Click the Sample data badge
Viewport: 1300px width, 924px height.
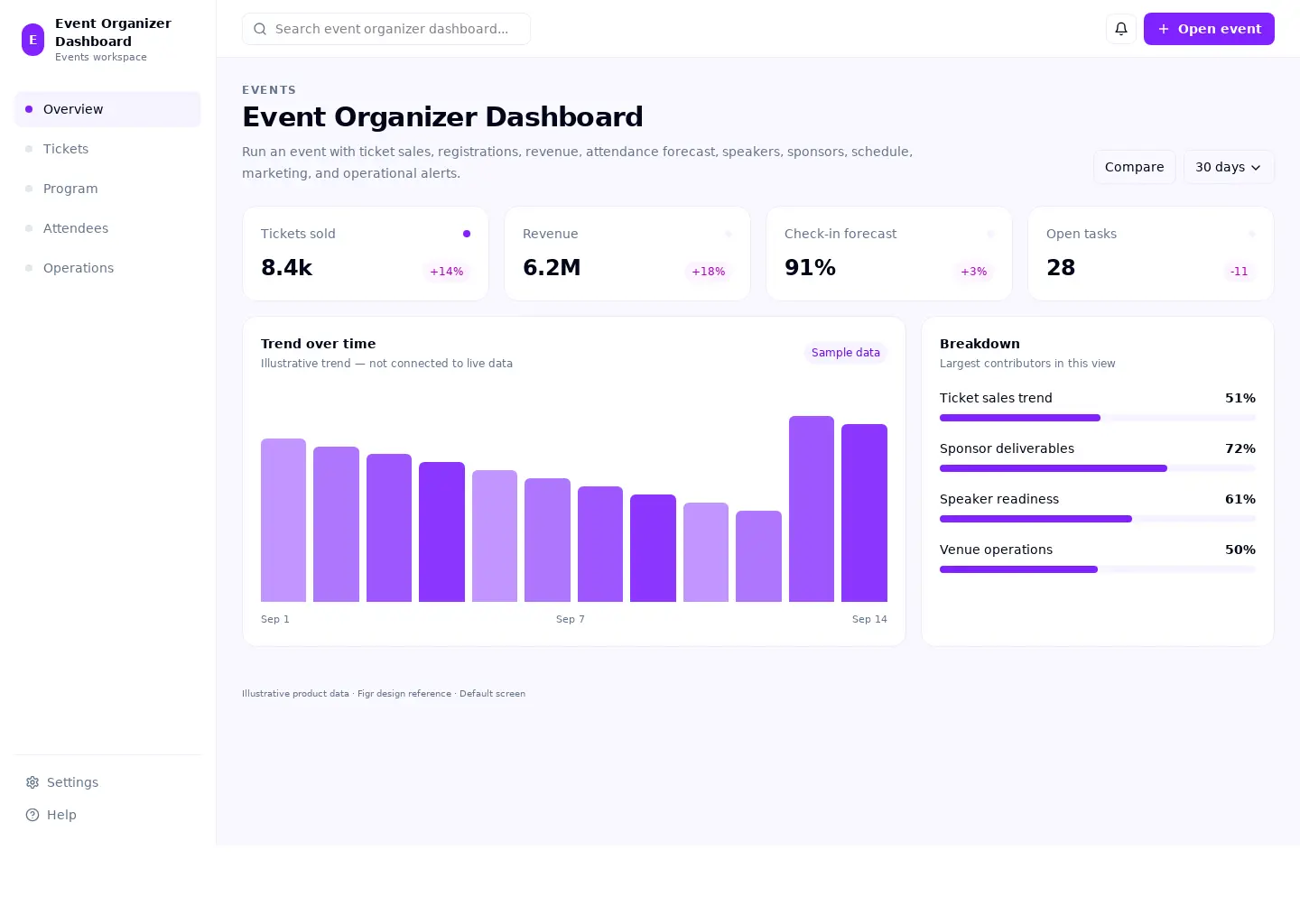(846, 353)
